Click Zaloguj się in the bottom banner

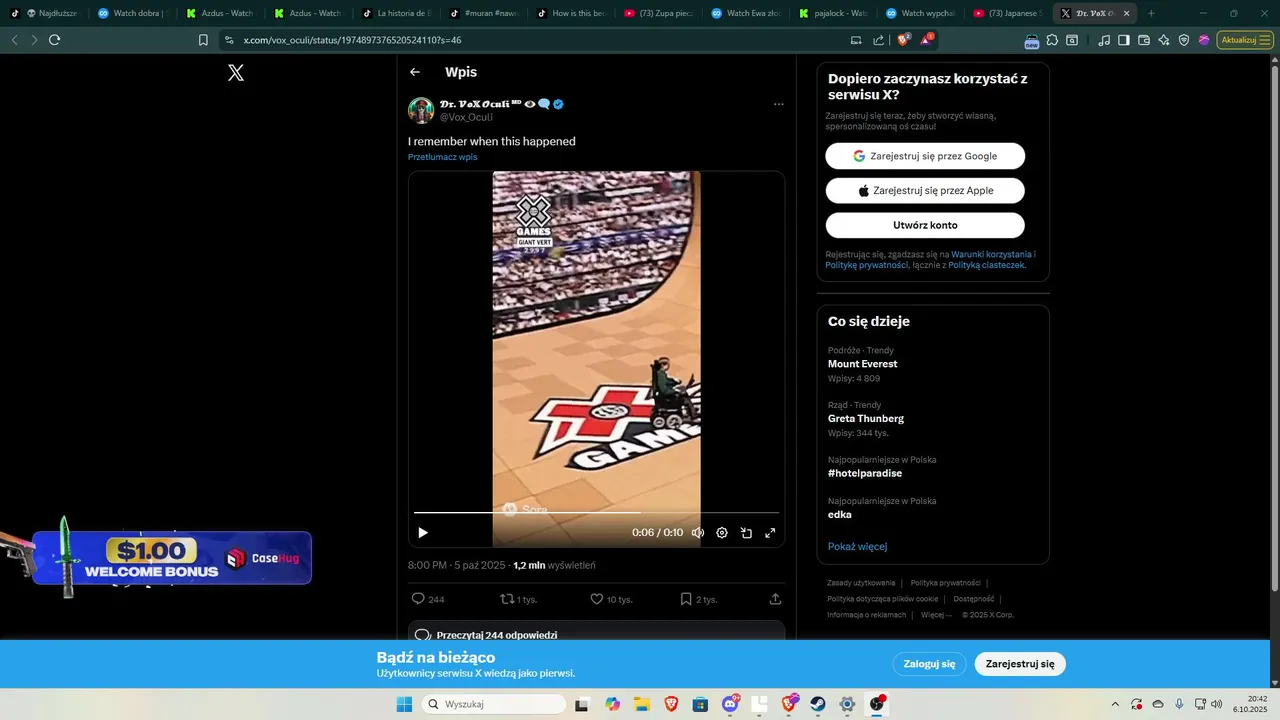pyautogui.click(x=929, y=664)
